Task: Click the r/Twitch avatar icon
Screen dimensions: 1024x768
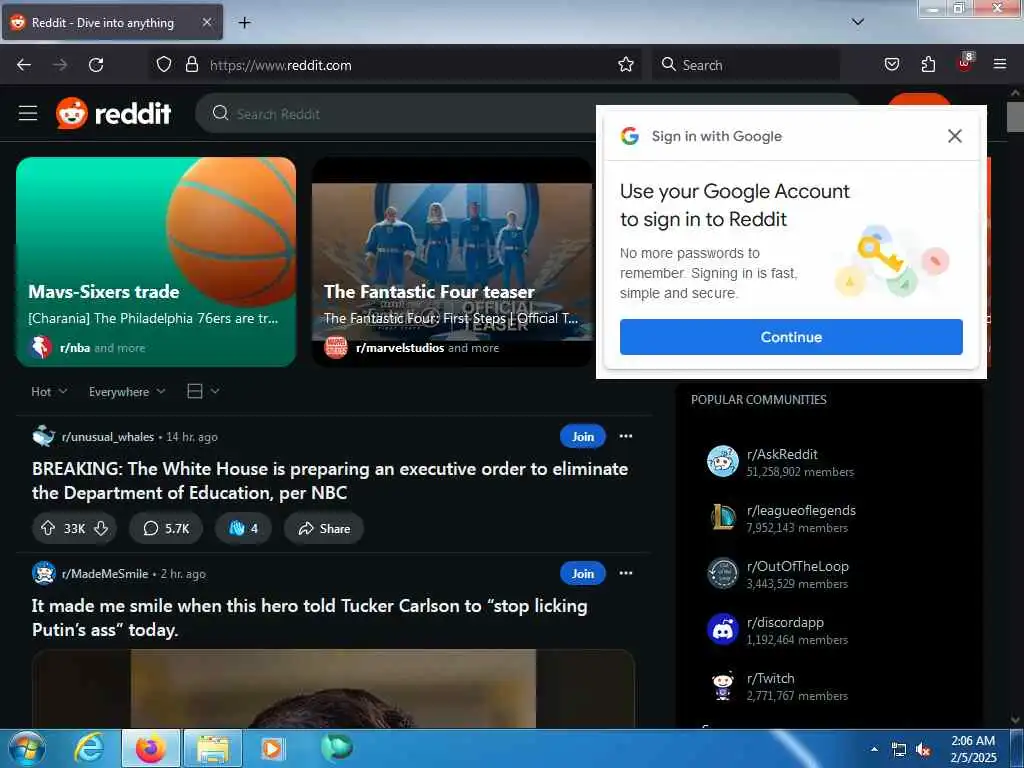Action: 723,686
